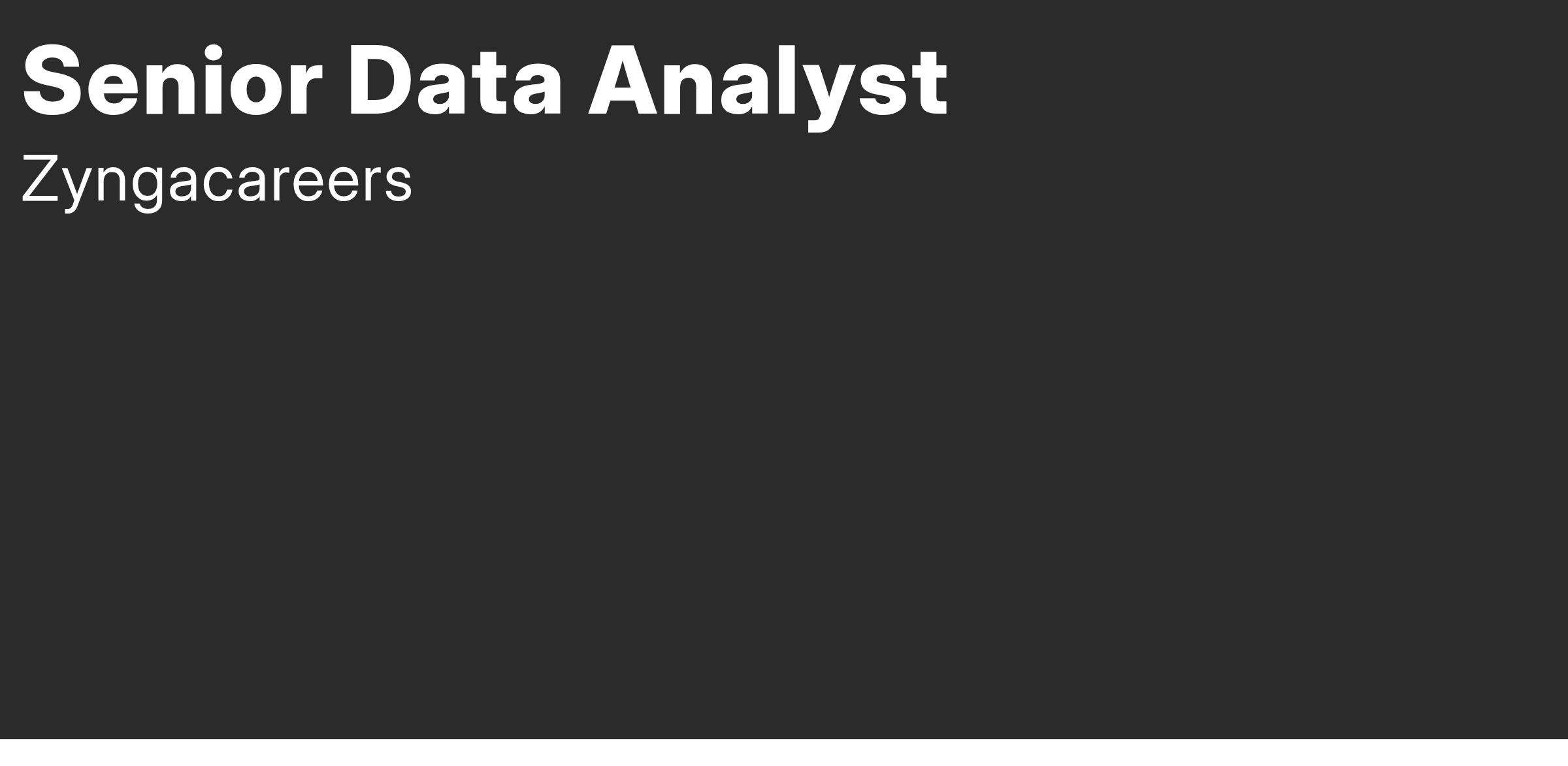
Task: Click the word Data in the heading
Action: click(455, 81)
